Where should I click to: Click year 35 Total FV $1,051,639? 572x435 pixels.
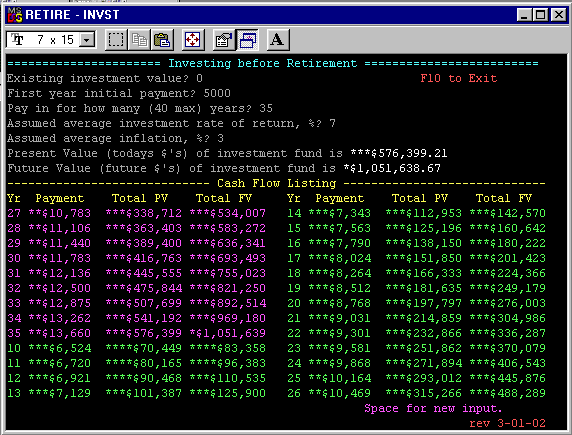227,333
